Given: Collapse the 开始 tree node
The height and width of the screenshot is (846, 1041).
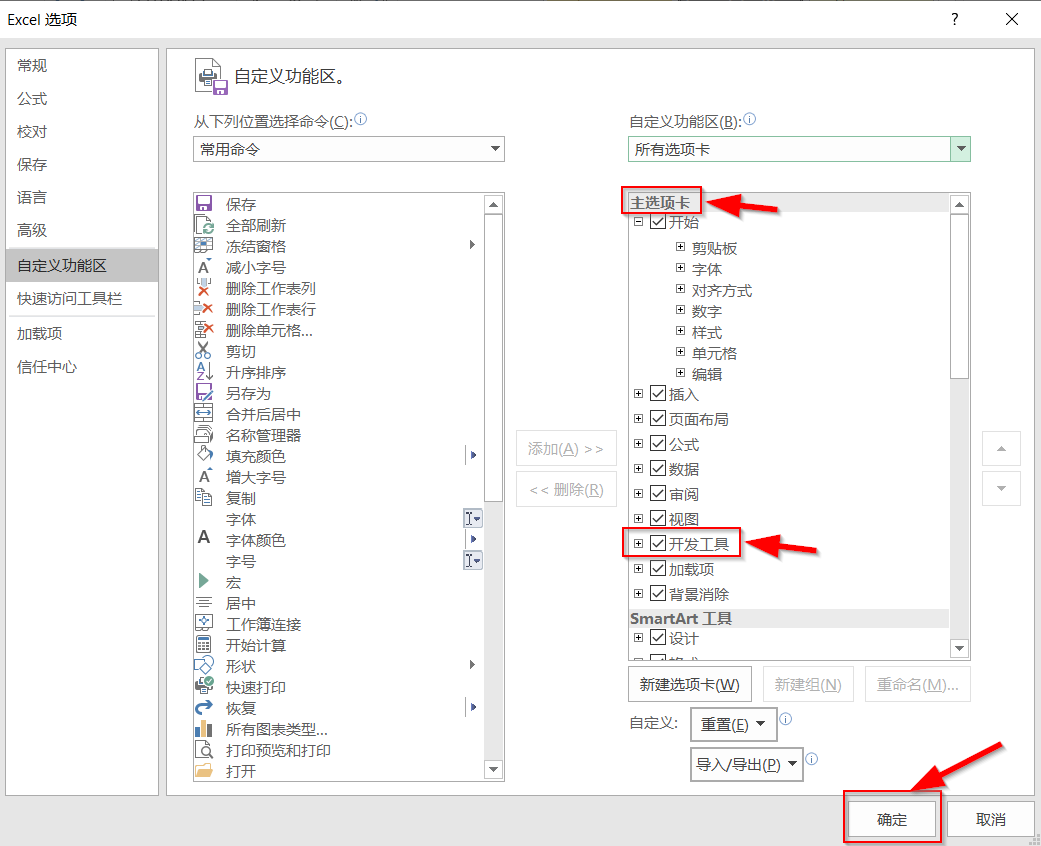Looking at the screenshot, I should tap(638, 222).
